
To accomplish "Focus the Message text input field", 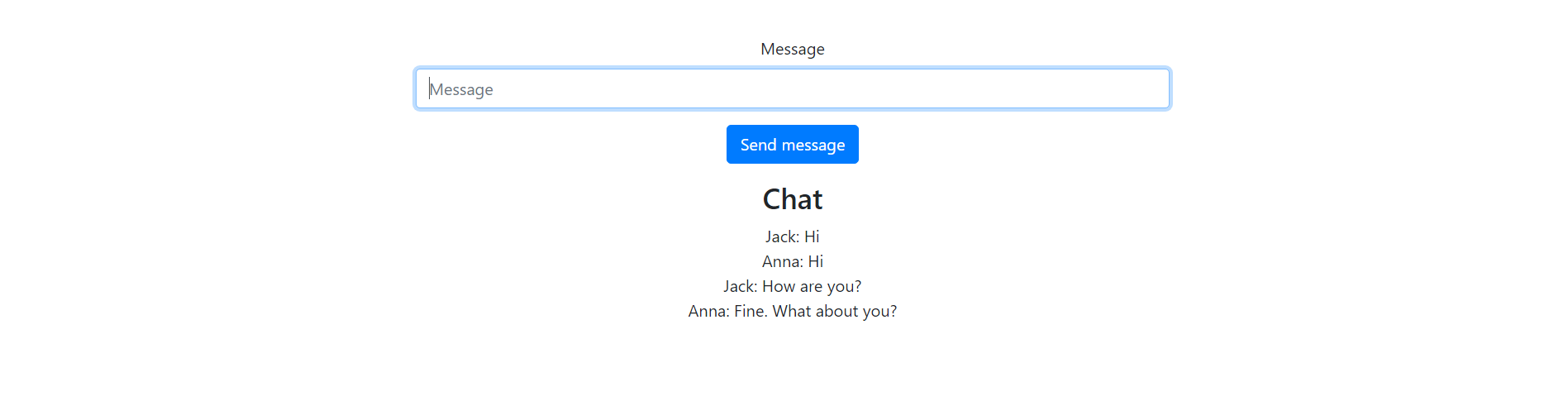I will click(x=792, y=88).
